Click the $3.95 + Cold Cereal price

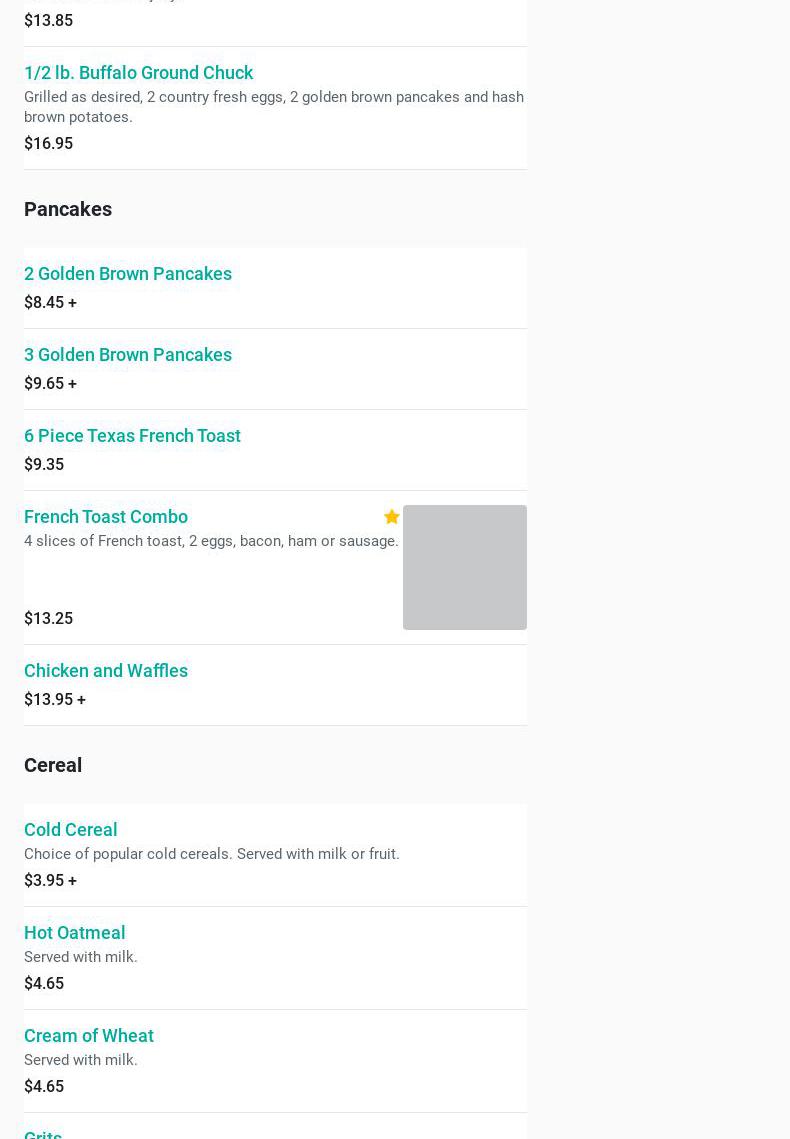pos(50,880)
